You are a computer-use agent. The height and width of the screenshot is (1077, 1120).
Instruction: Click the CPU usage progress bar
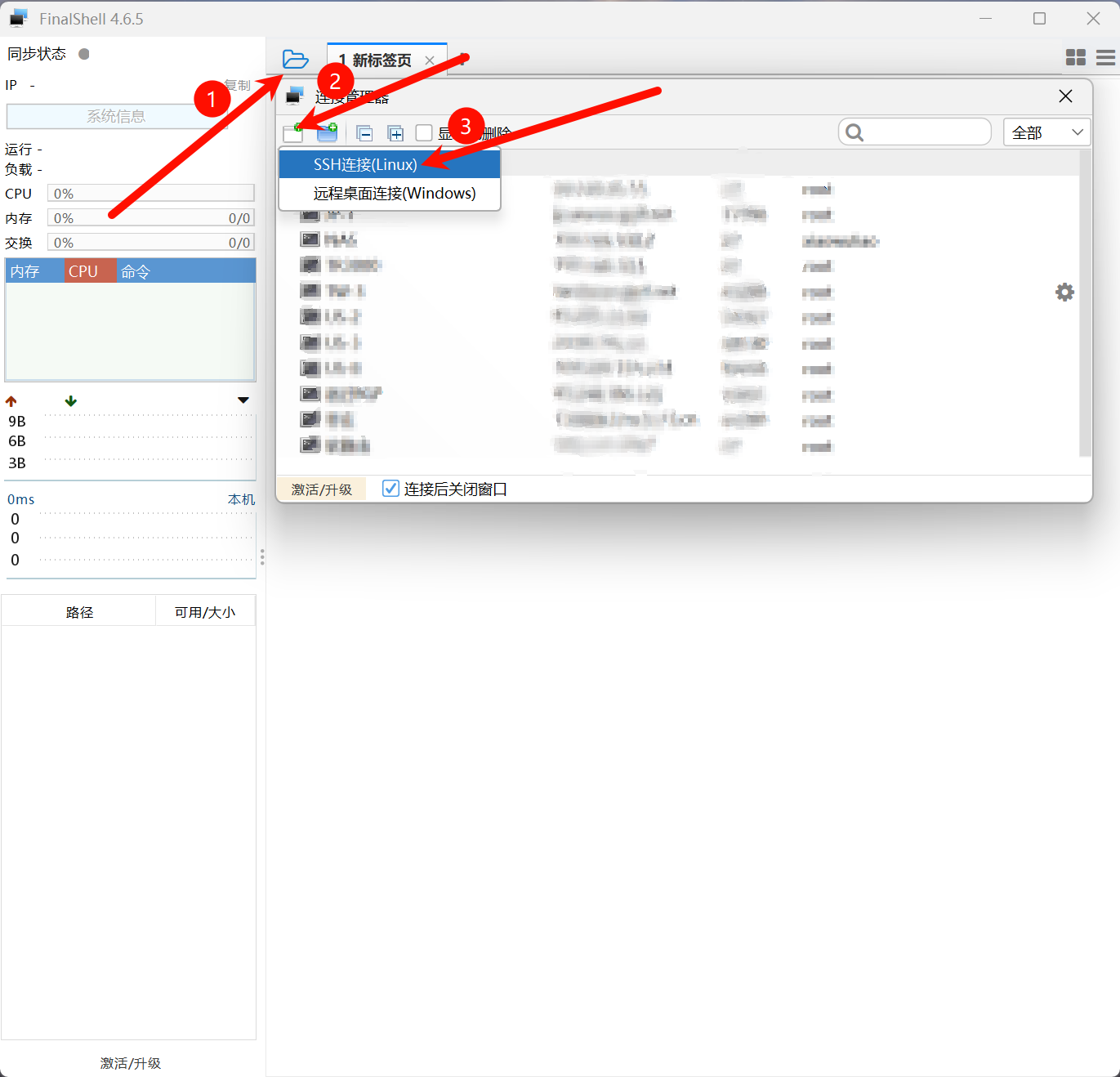tap(151, 194)
